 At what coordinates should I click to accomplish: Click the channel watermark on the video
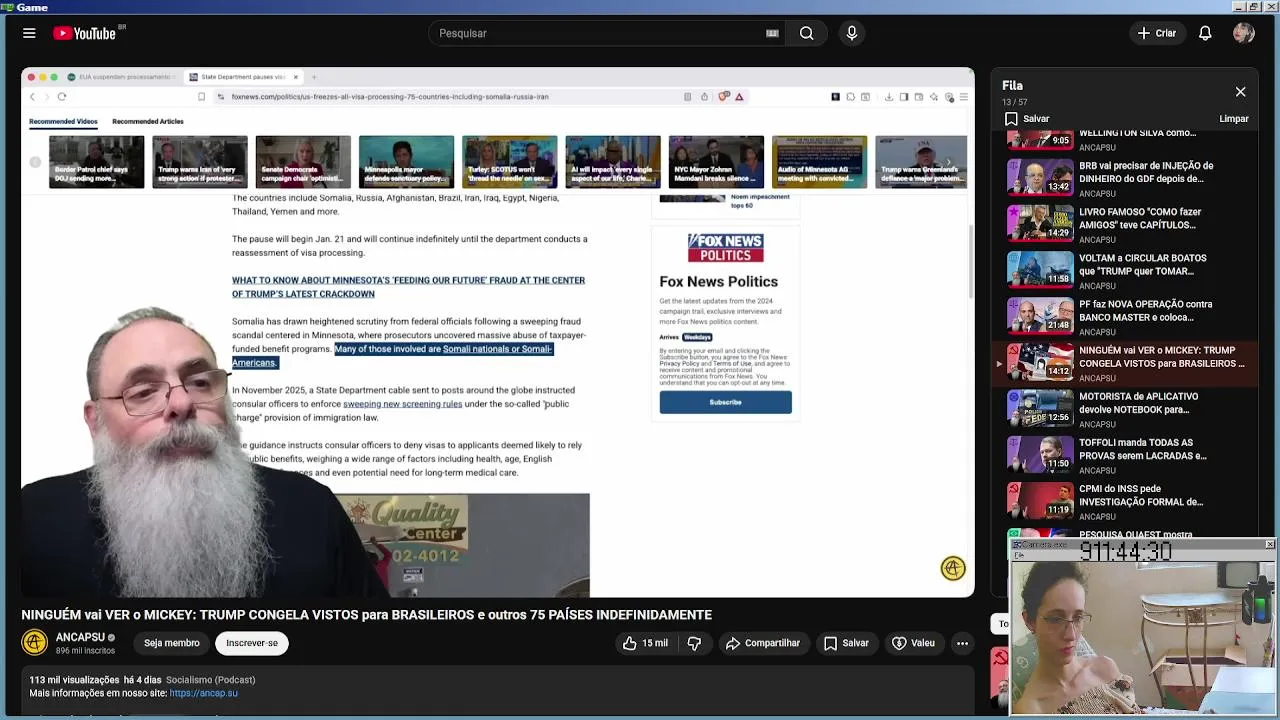pyautogui.click(x=953, y=568)
